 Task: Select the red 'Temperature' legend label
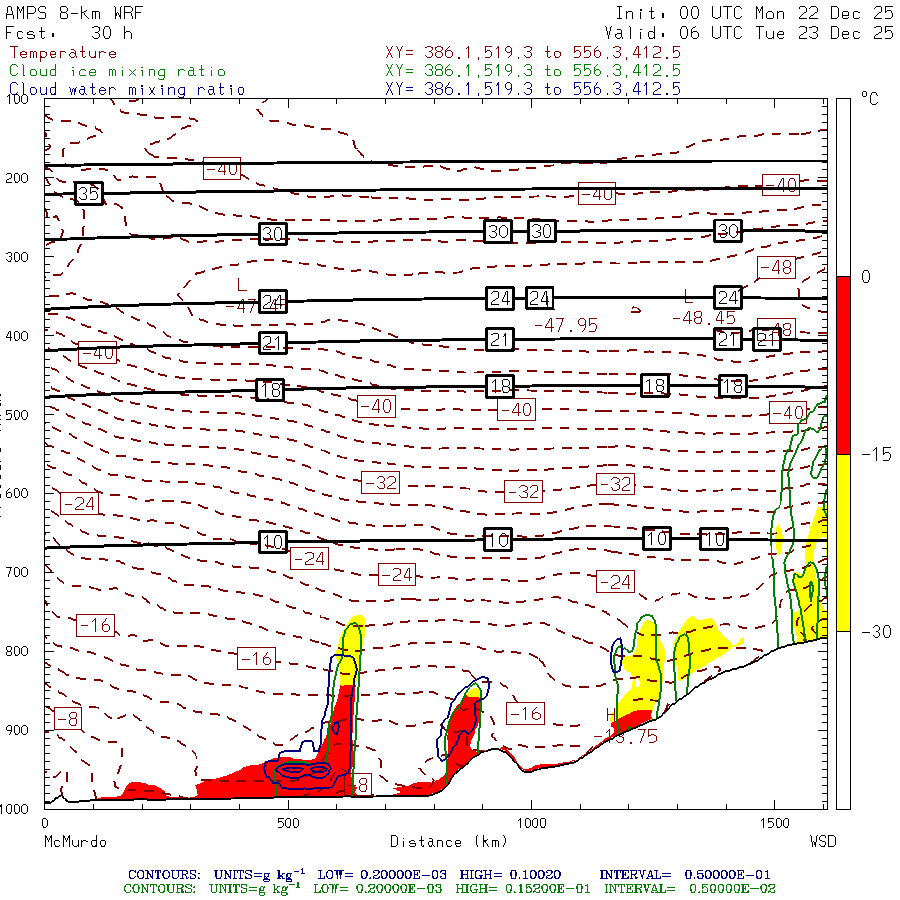point(63,53)
